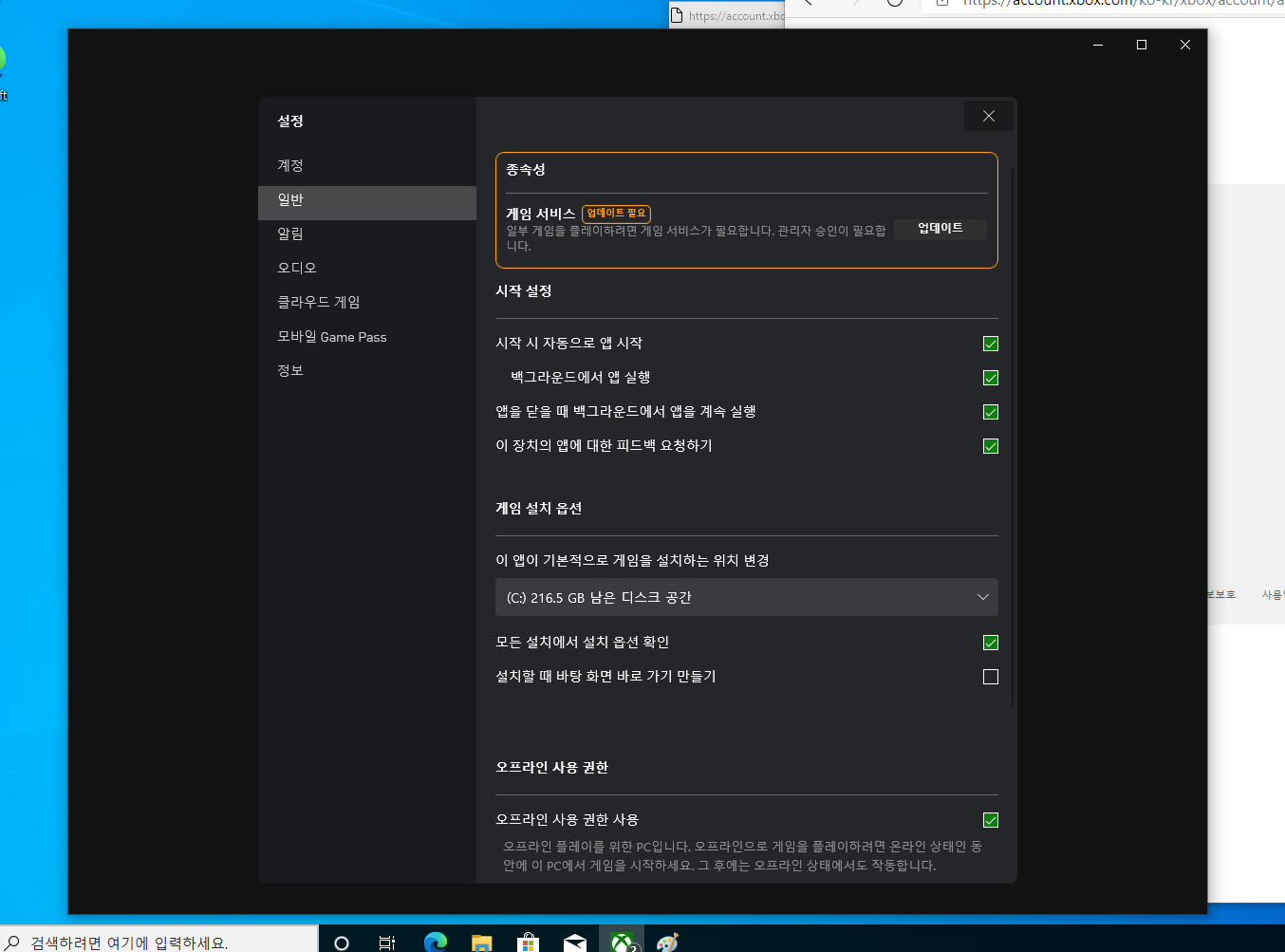This screenshot has height=952, width=1285.
Task: Click the taskbar search magnifier icon
Action: coord(13,943)
